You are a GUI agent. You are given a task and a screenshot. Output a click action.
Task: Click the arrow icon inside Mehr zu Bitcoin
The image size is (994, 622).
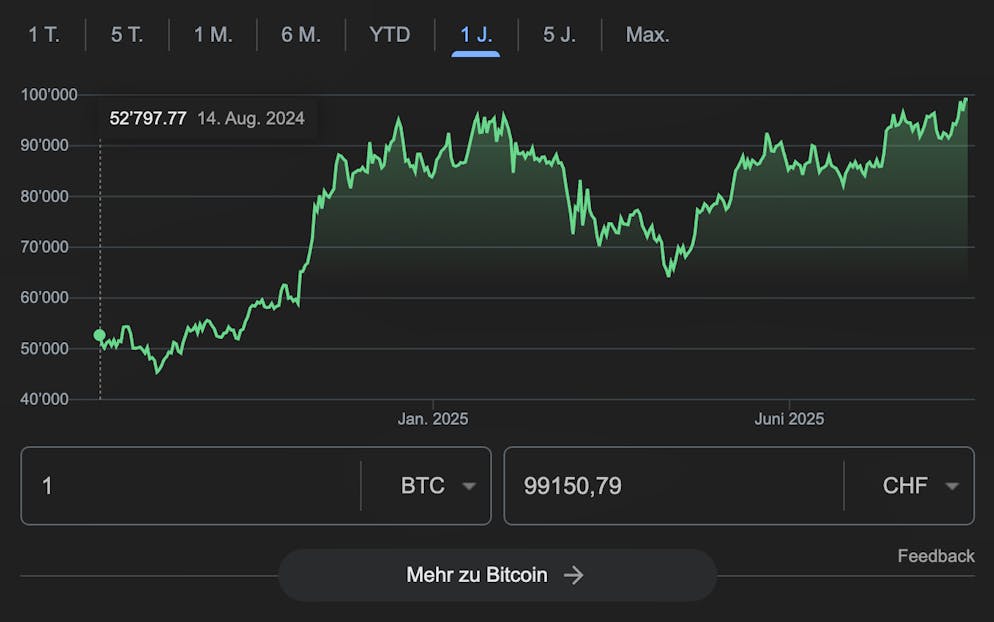(574, 575)
